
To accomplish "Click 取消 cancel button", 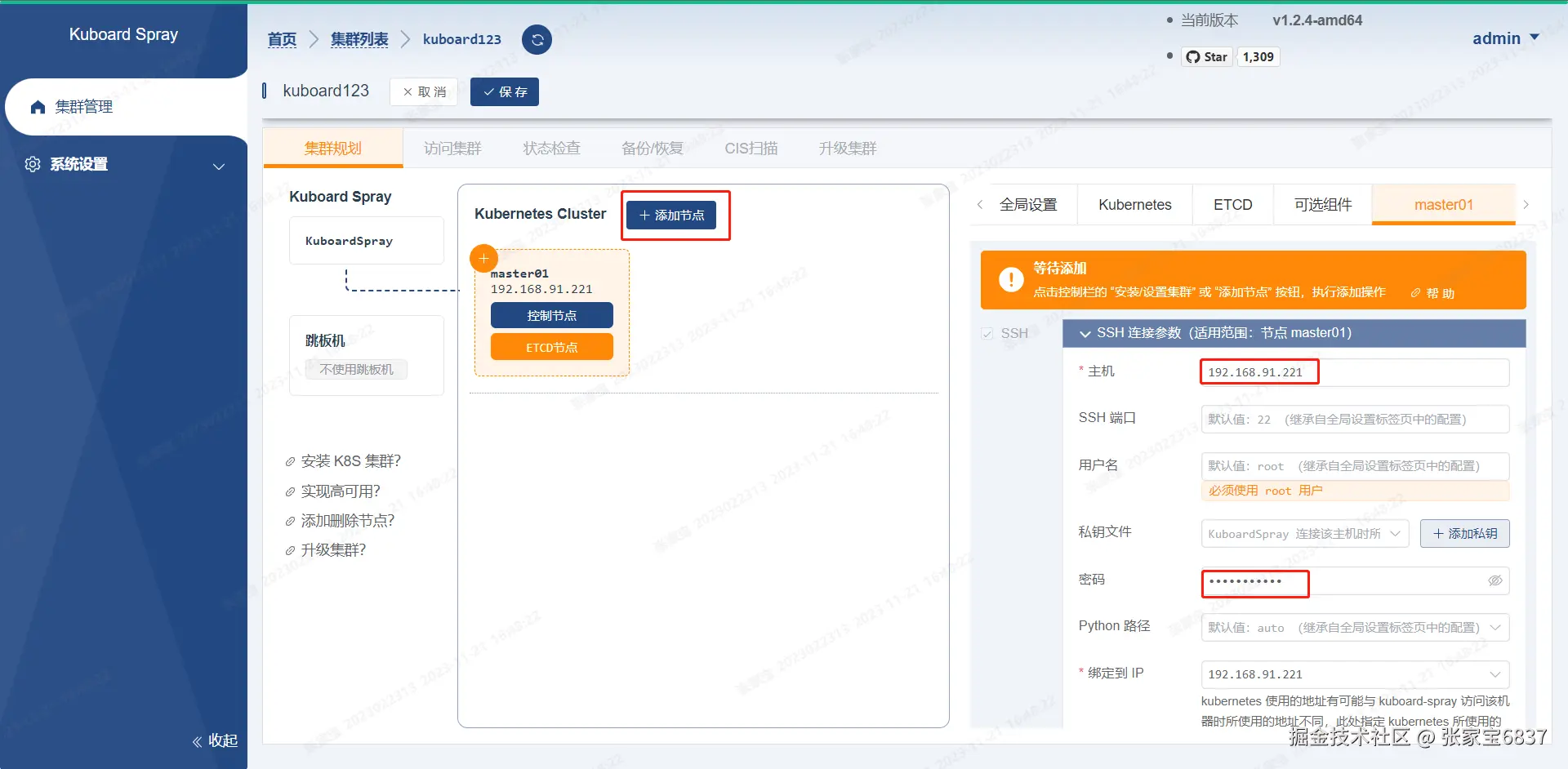I will tap(424, 91).
